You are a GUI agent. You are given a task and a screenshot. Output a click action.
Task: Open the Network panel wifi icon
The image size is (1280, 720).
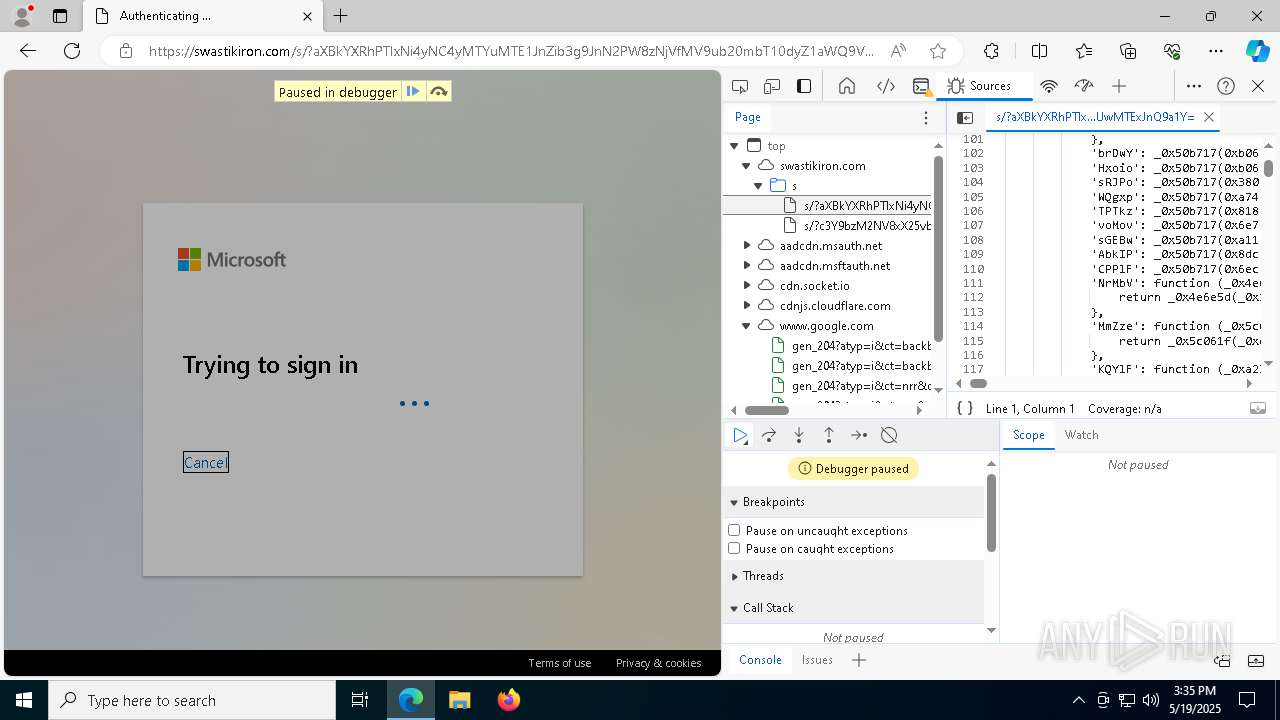click(x=1049, y=86)
